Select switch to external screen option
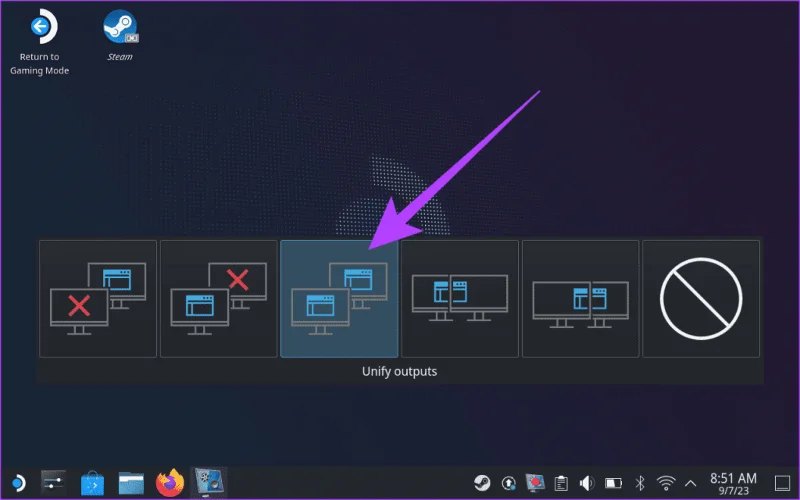This screenshot has width=800, height=500. pos(98,299)
